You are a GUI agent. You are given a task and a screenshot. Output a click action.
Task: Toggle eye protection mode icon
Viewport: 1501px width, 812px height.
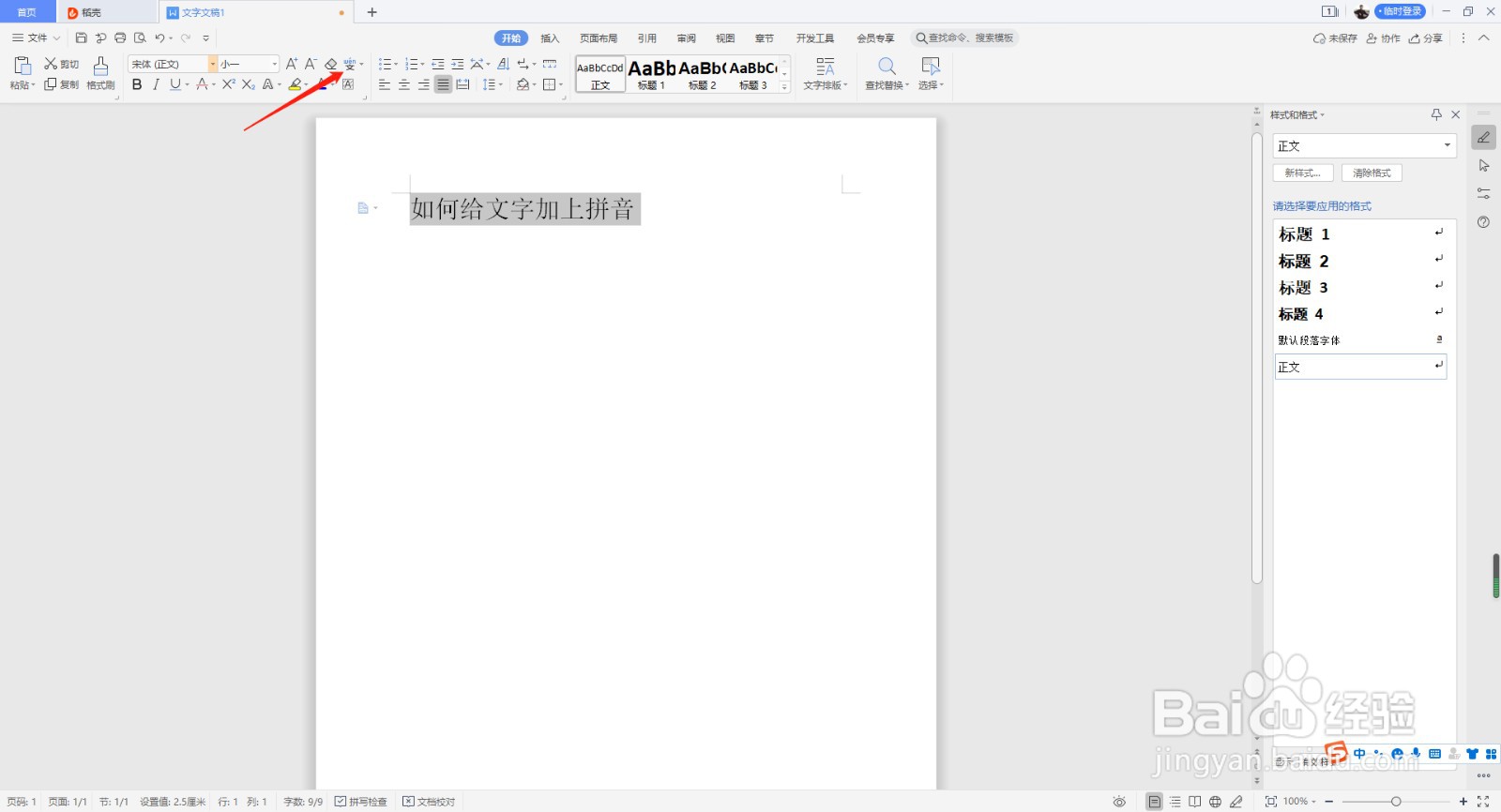1119,802
